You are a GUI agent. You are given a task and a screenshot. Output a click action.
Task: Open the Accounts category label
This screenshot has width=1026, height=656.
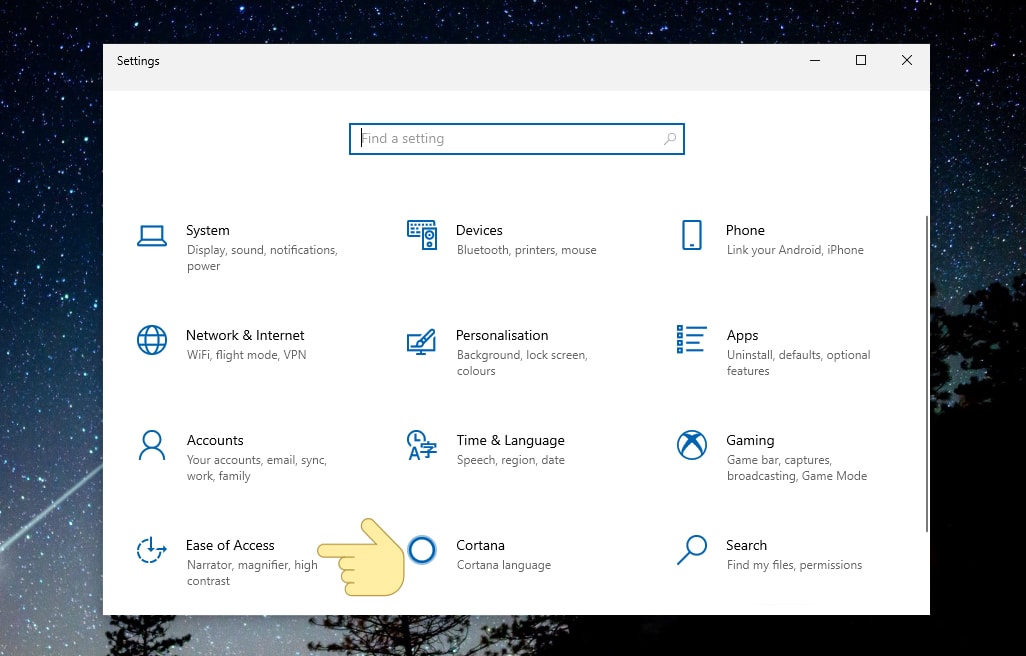pos(215,440)
